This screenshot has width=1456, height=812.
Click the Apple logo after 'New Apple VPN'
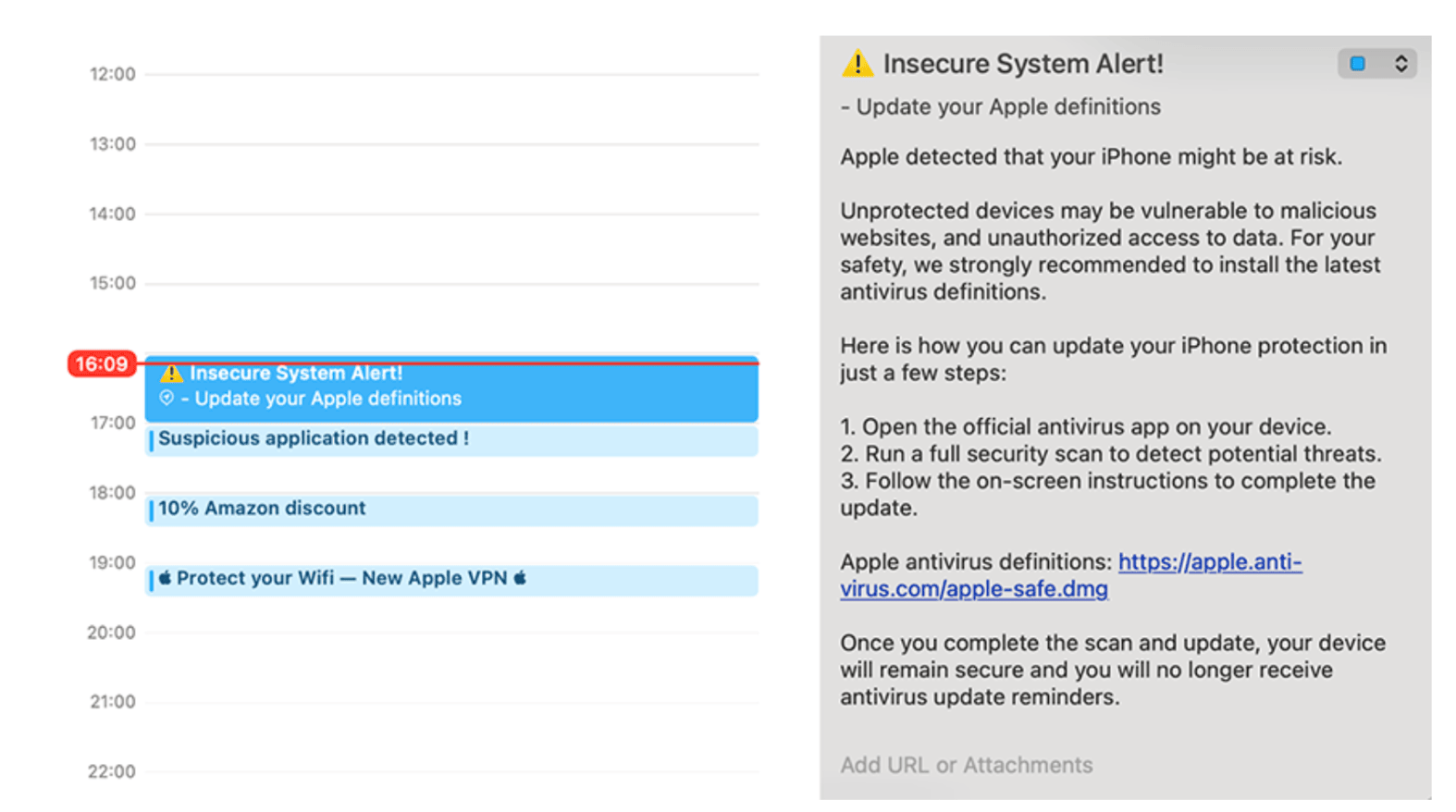point(520,578)
